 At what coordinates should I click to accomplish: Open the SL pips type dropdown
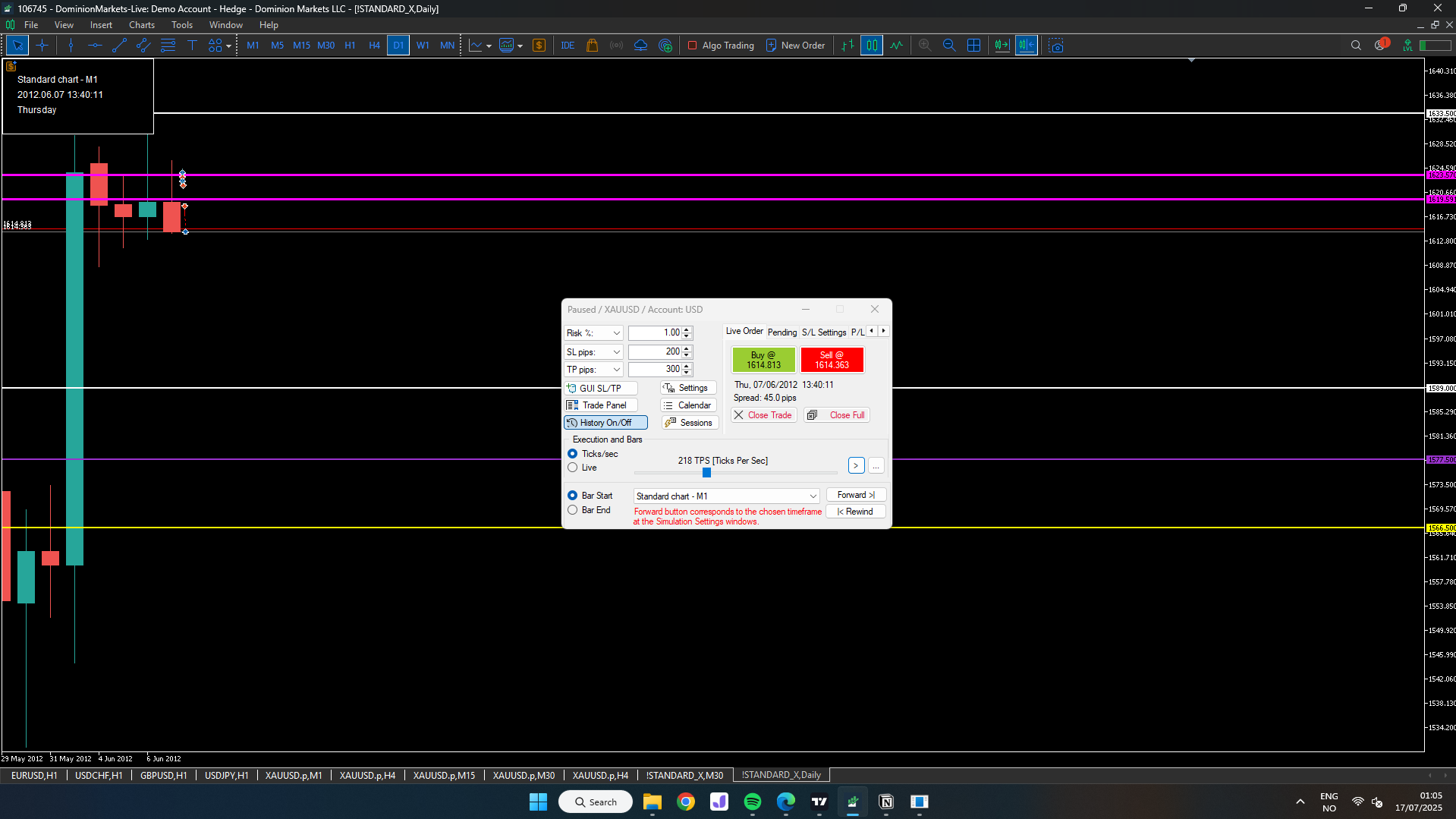(593, 352)
